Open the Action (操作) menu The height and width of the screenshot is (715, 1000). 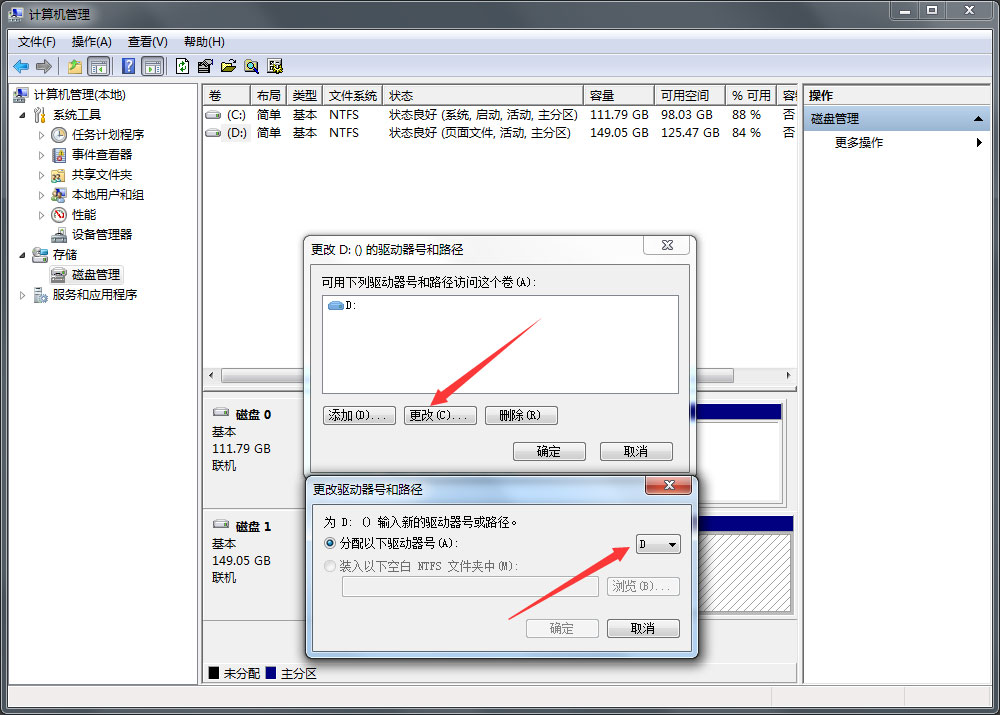pyautogui.click(x=91, y=42)
